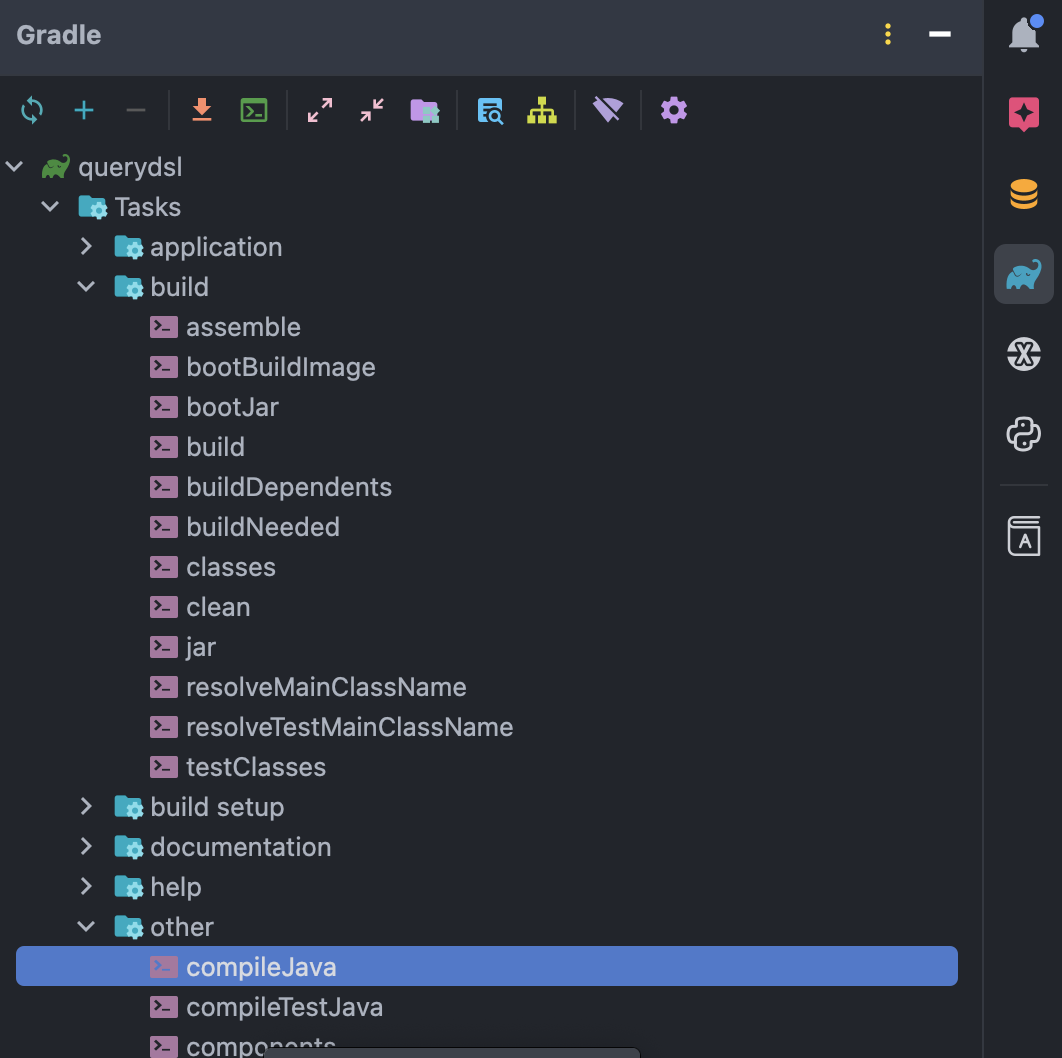Select the compileTestJava task
The image size is (1062, 1058).
pyautogui.click(x=284, y=1007)
